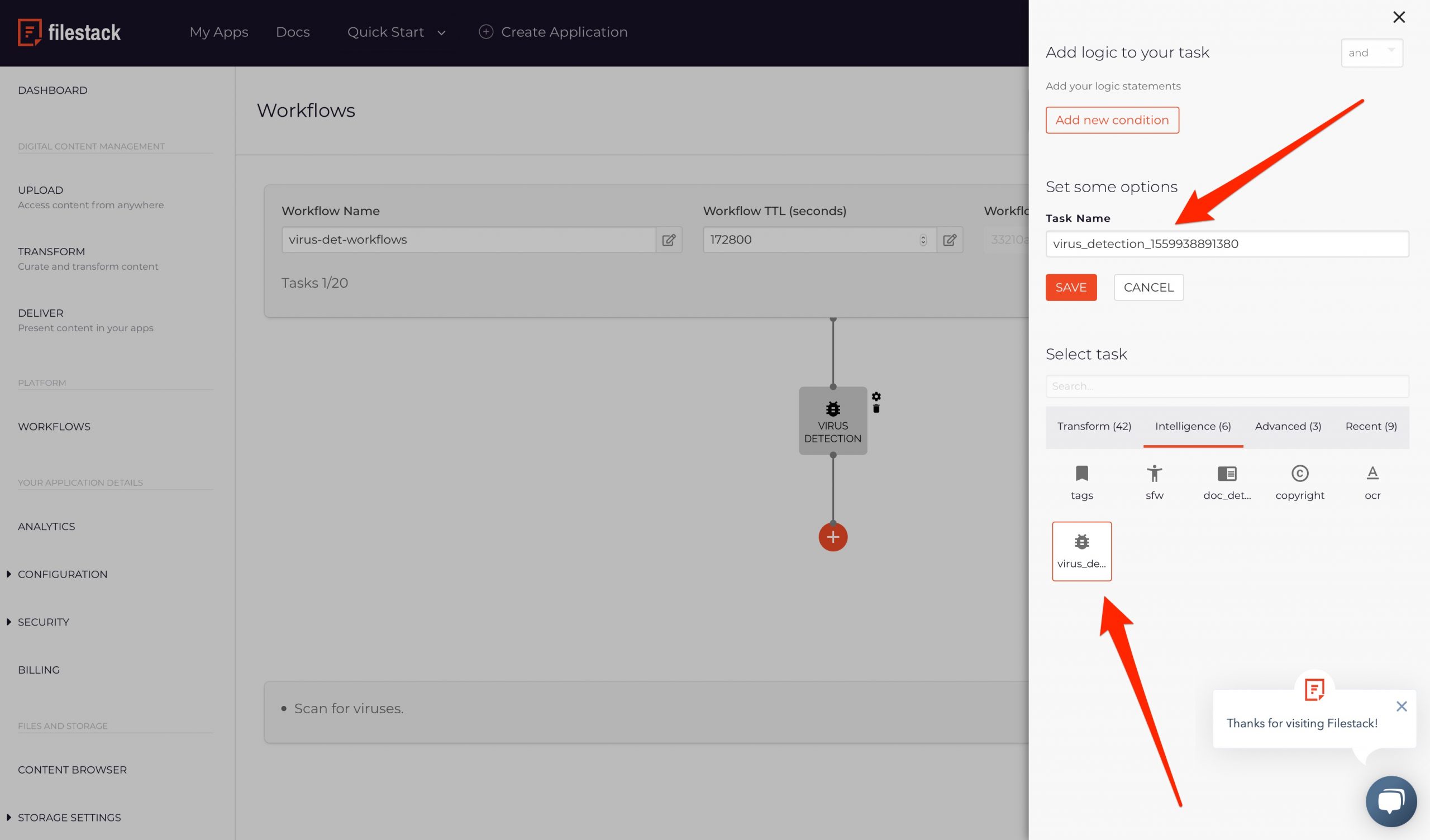Open Workflows in the sidebar
This screenshot has height=840, width=1430.
click(54, 426)
